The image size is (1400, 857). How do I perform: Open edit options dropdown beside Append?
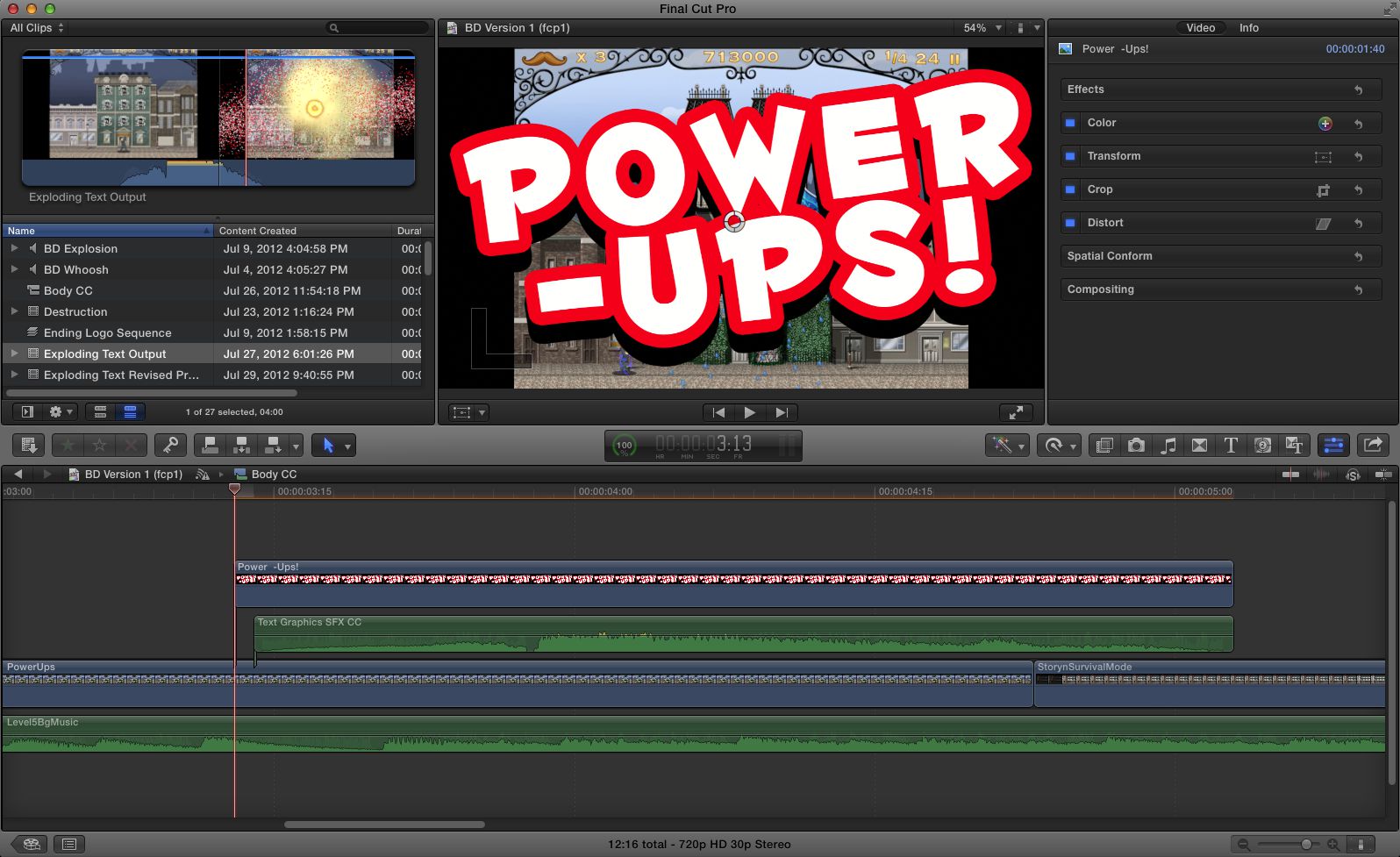(x=296, y=446)
